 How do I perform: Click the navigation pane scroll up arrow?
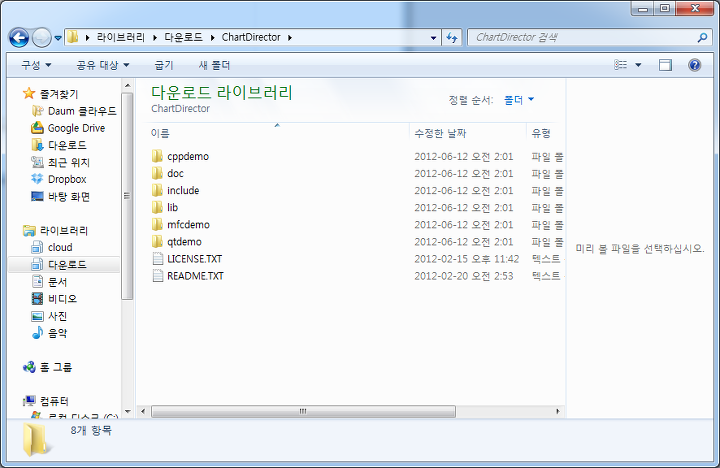pos(128,85)
